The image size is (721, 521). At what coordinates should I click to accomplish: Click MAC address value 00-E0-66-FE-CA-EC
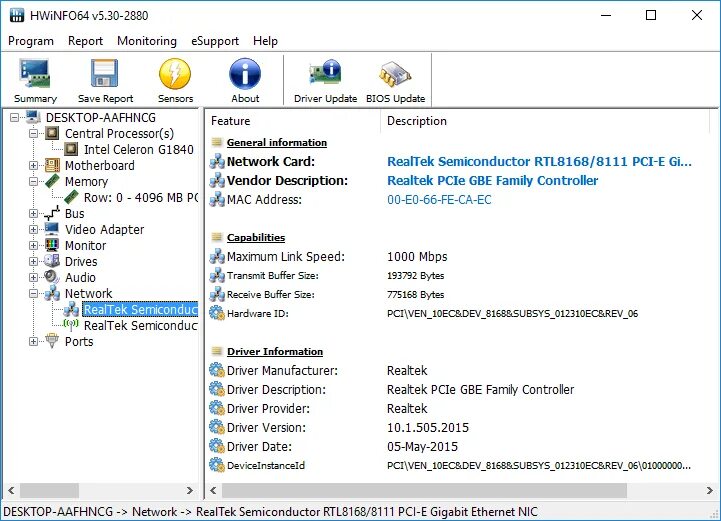tap(439, 200)
